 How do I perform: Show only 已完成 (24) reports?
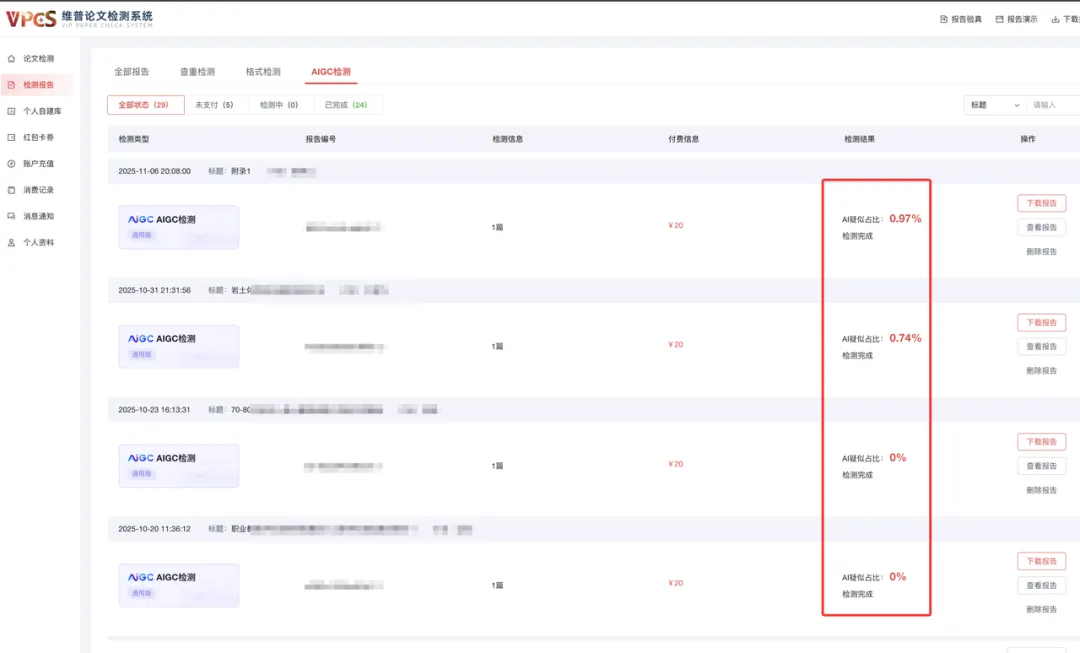(x=346, y=105)
